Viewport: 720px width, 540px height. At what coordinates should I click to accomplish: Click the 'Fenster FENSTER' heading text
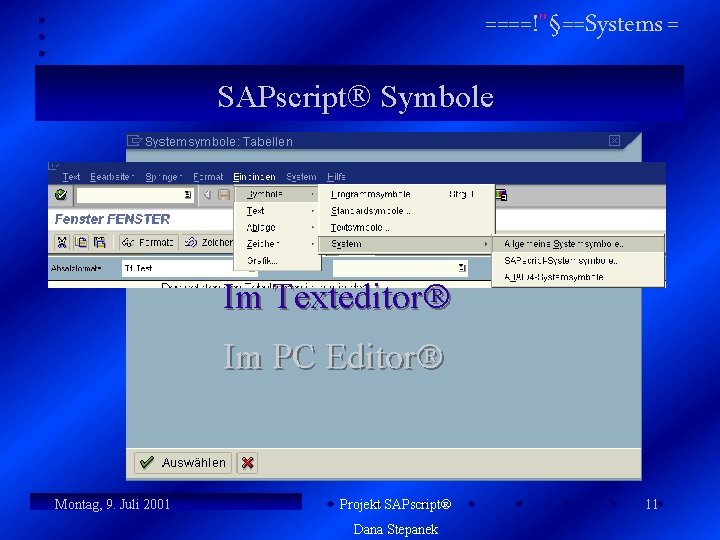(x=112, y=219)
